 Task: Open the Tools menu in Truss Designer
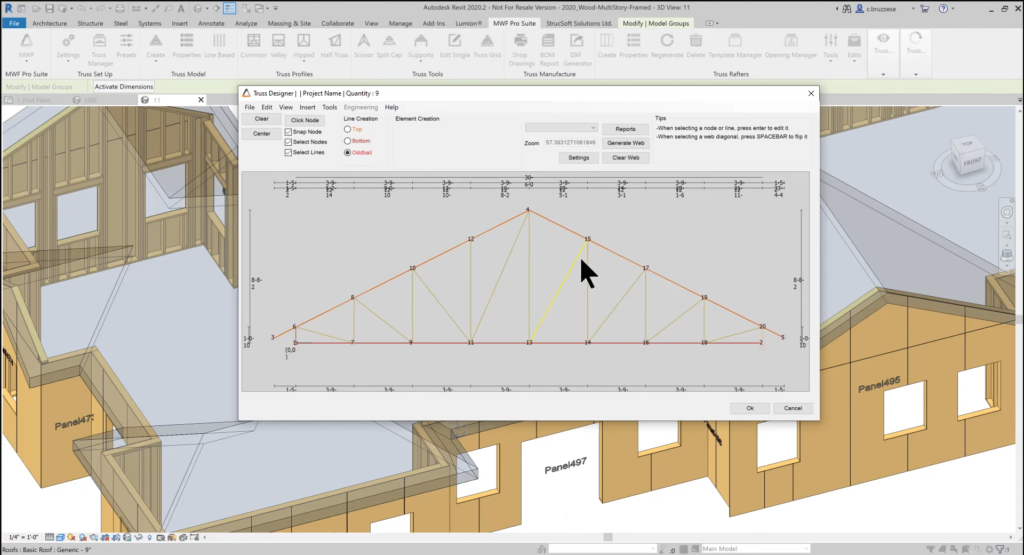tap(329, 107)
